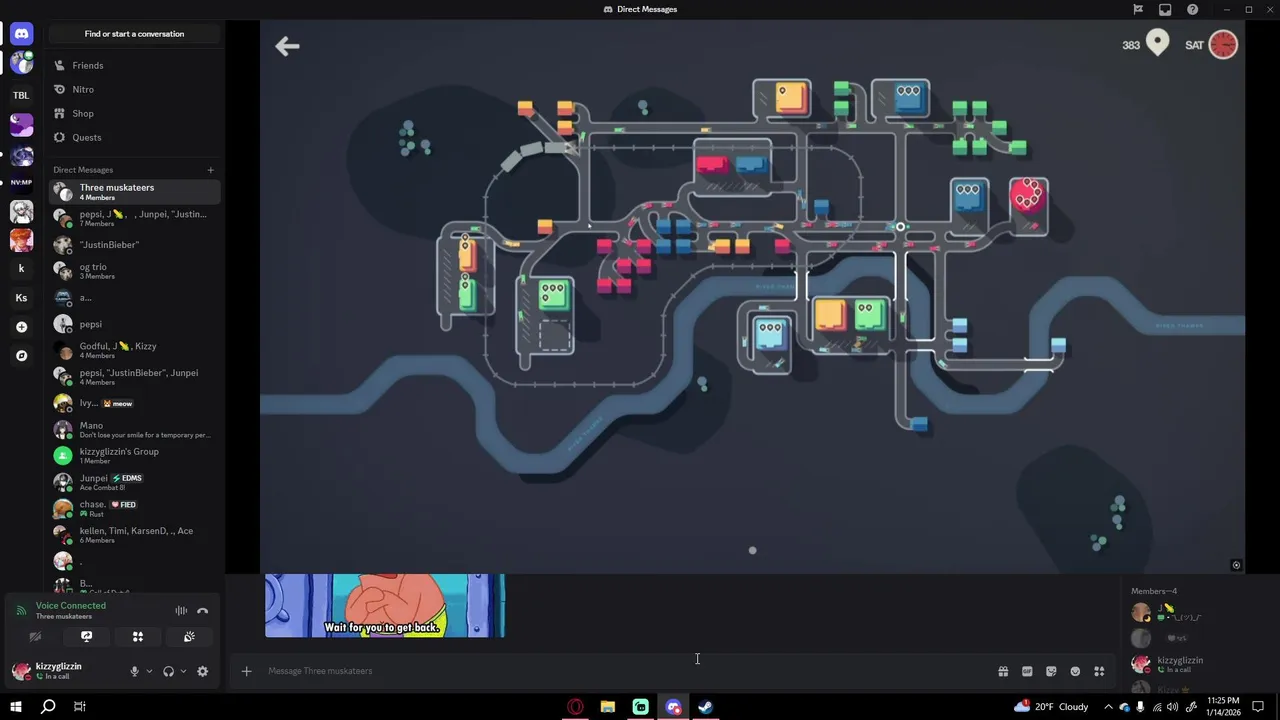
Task: Create a new DM with plus icon
Action: coord(210,170)
